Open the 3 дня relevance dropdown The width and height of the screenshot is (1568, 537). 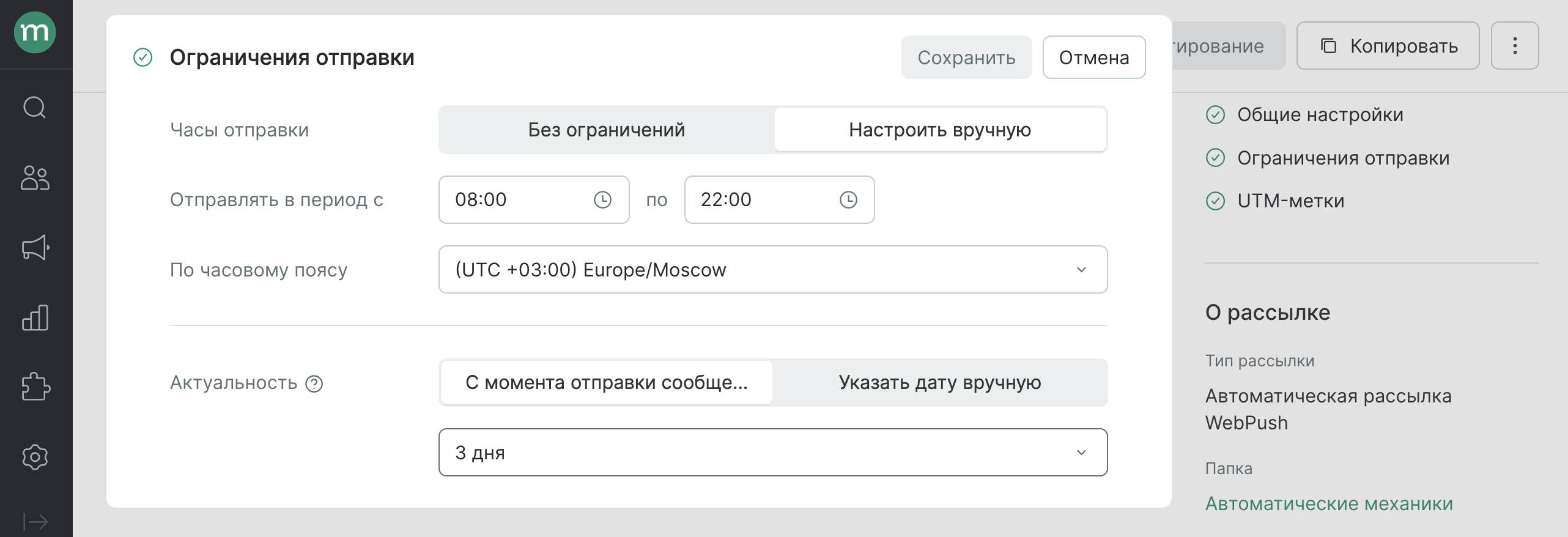tap(773, 453)
